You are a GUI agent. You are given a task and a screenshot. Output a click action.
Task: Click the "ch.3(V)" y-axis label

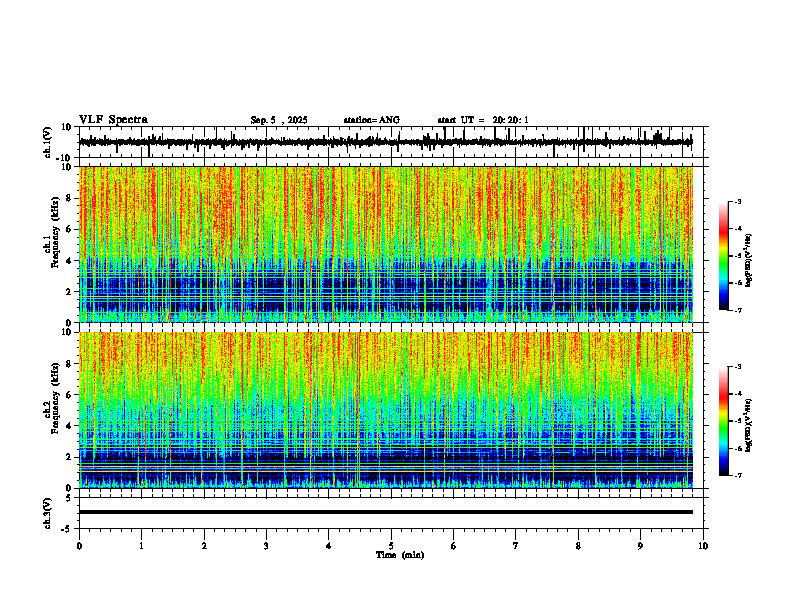click(47, 514)
